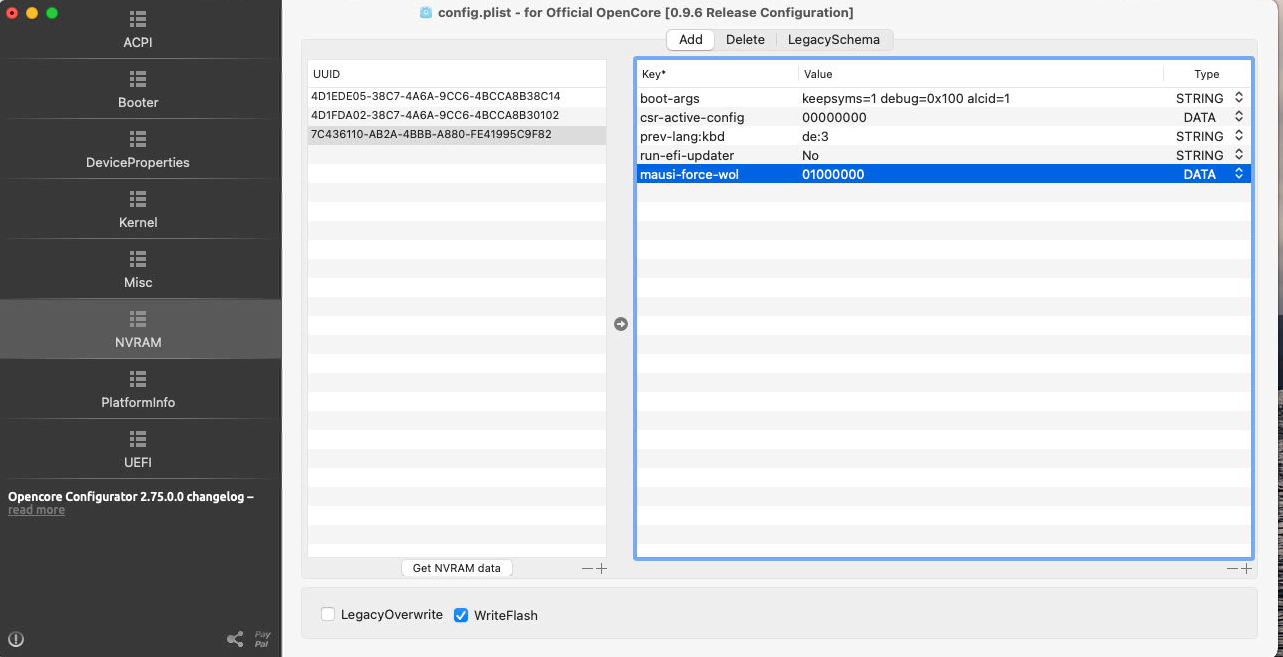Remove UUID with minus under UUID list
The image size is (1283, 657).
(588, 568)
